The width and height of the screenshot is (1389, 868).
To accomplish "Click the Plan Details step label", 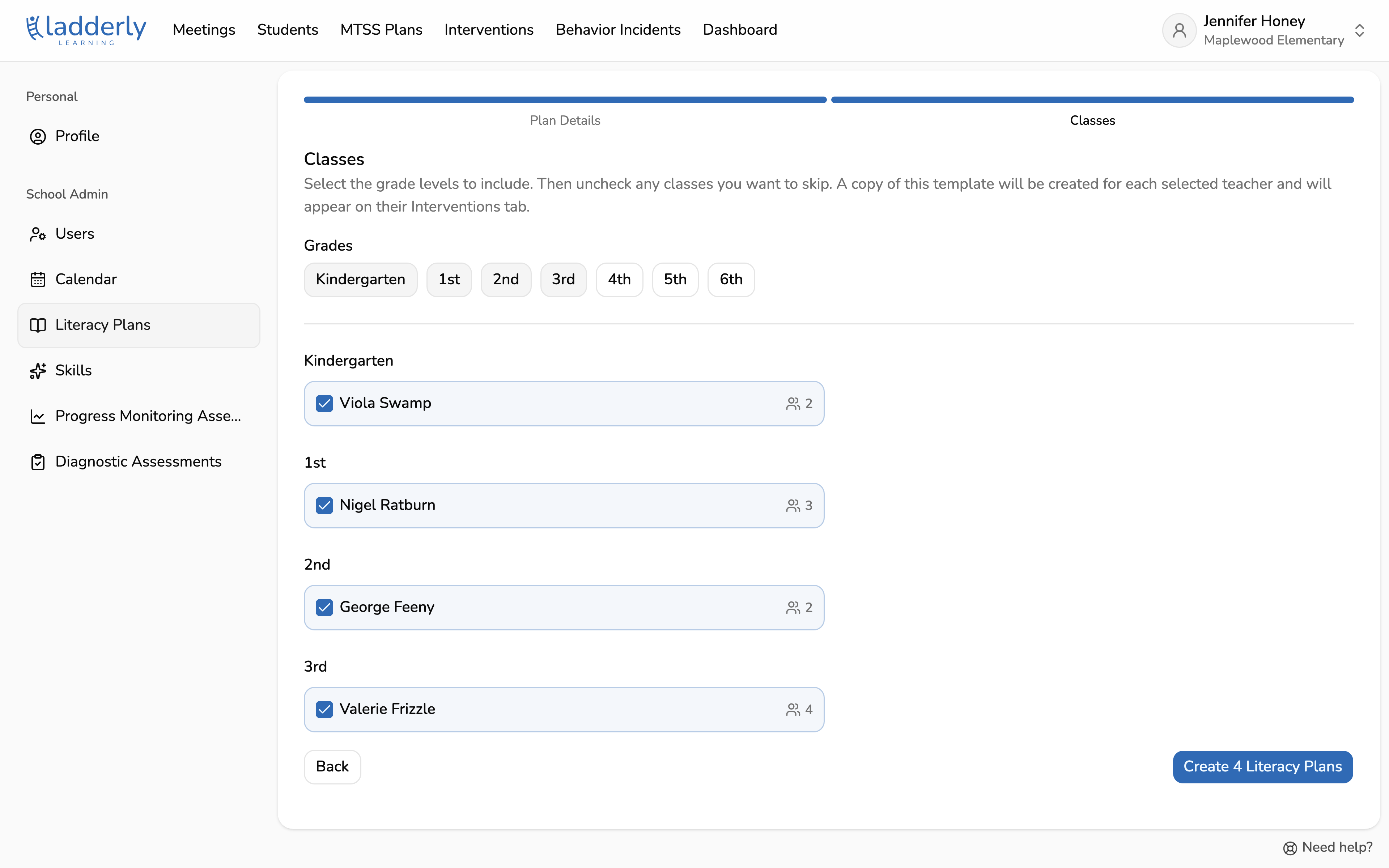I will 565,120.
